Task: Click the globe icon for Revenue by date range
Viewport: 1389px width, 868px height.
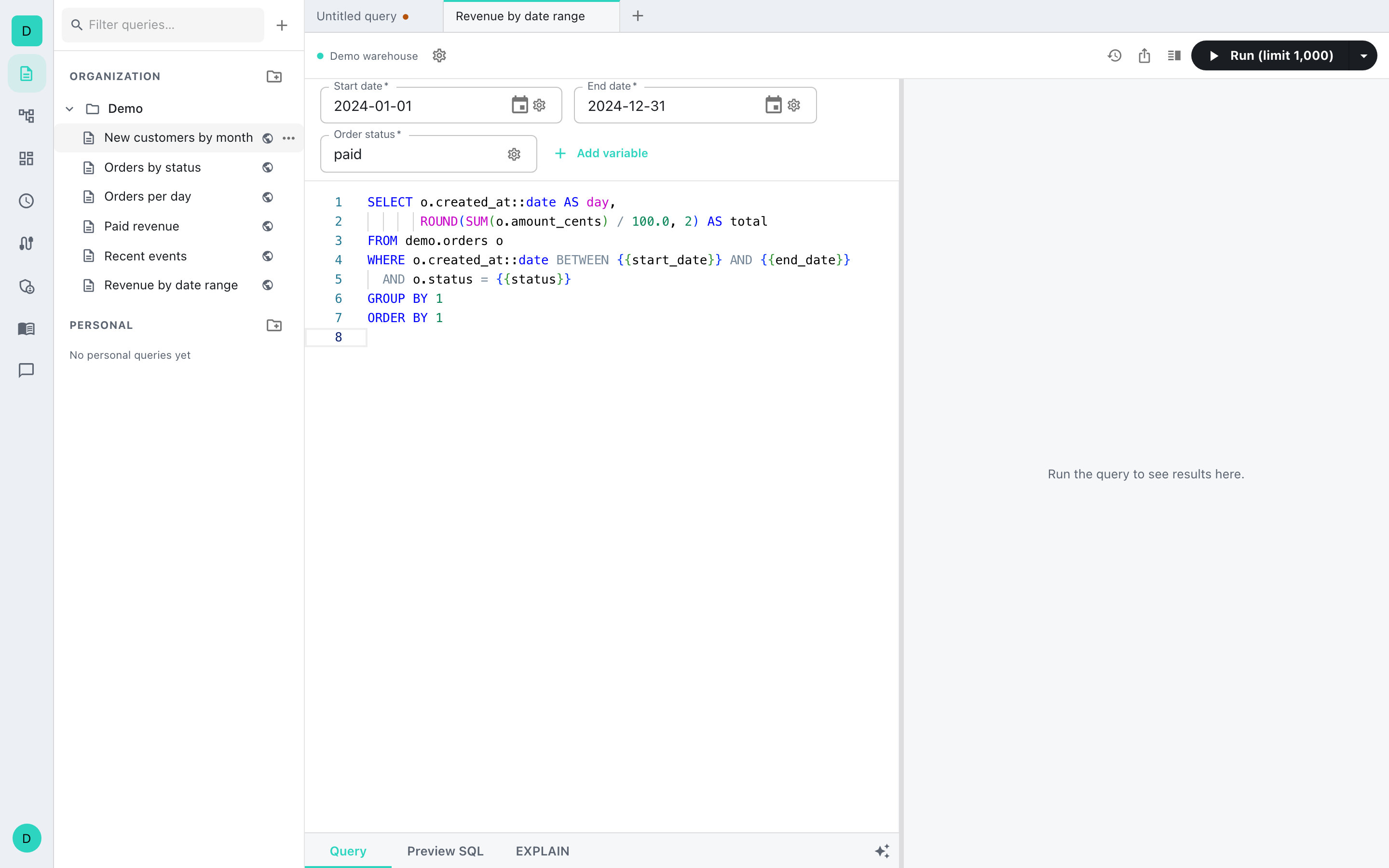Action: 268,285
